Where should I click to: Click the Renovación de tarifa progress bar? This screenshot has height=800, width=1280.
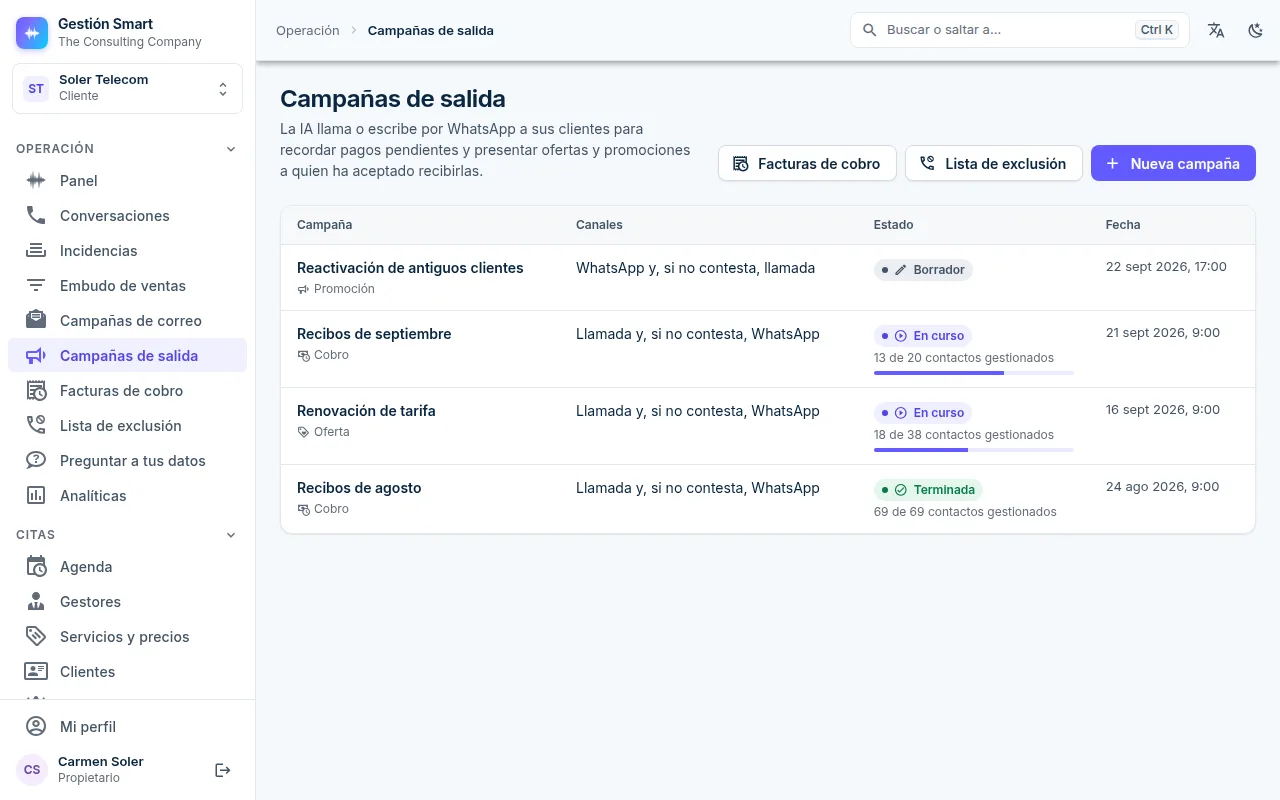point(974,450)
